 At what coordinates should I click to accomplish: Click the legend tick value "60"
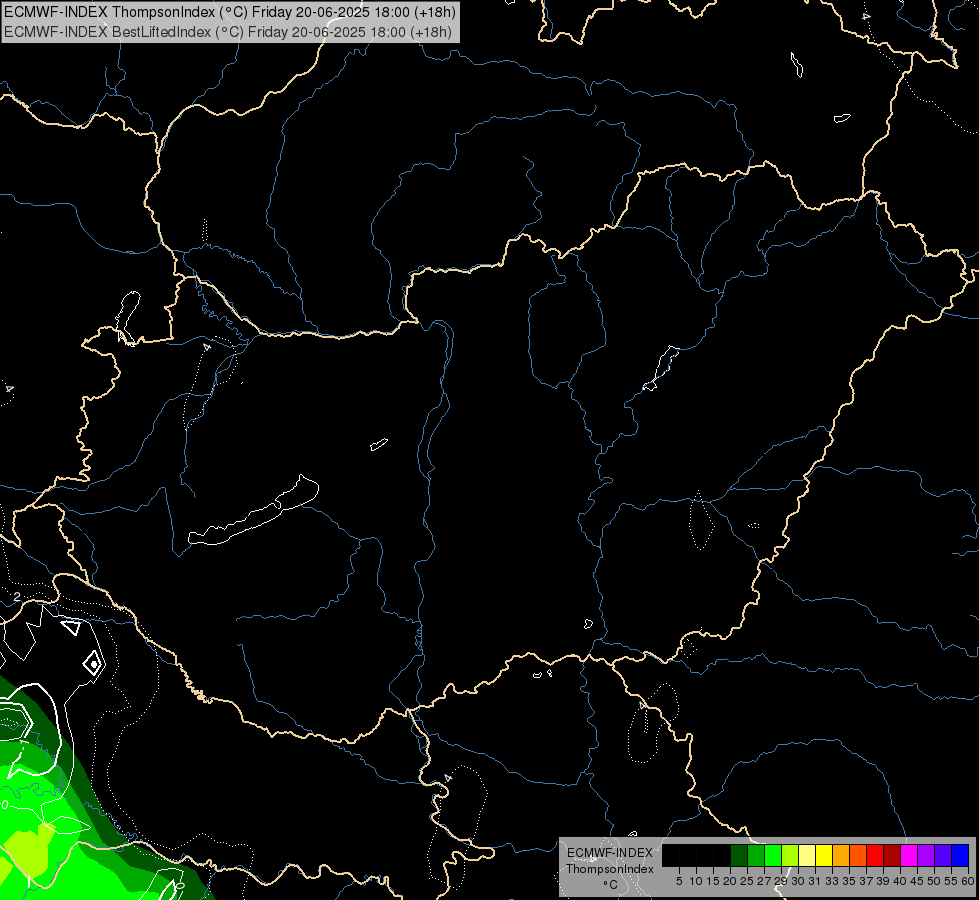pos(968,881)
